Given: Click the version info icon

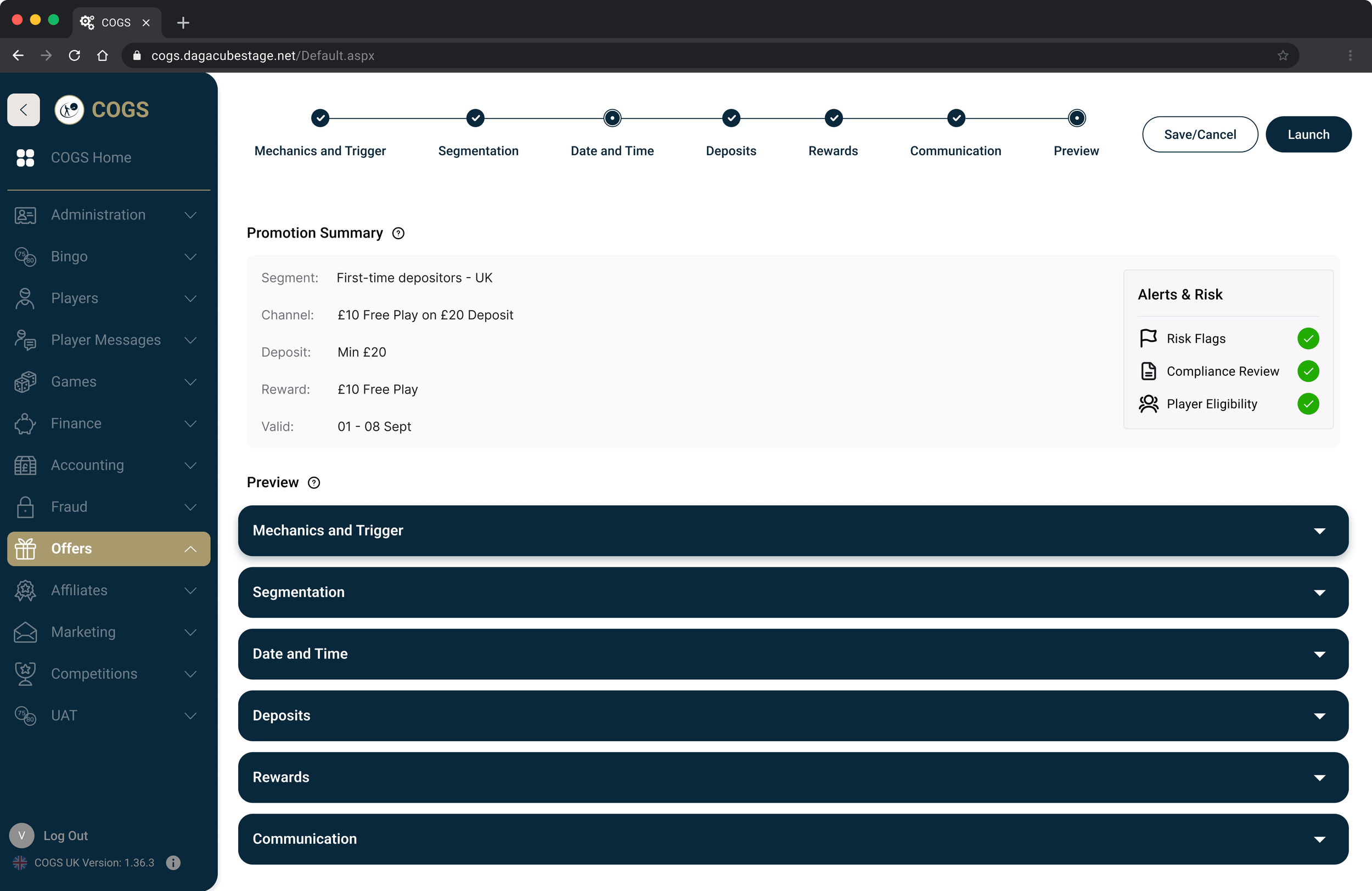Looking at the screenshot, I should pyautogui.click(x=173, y=863).
